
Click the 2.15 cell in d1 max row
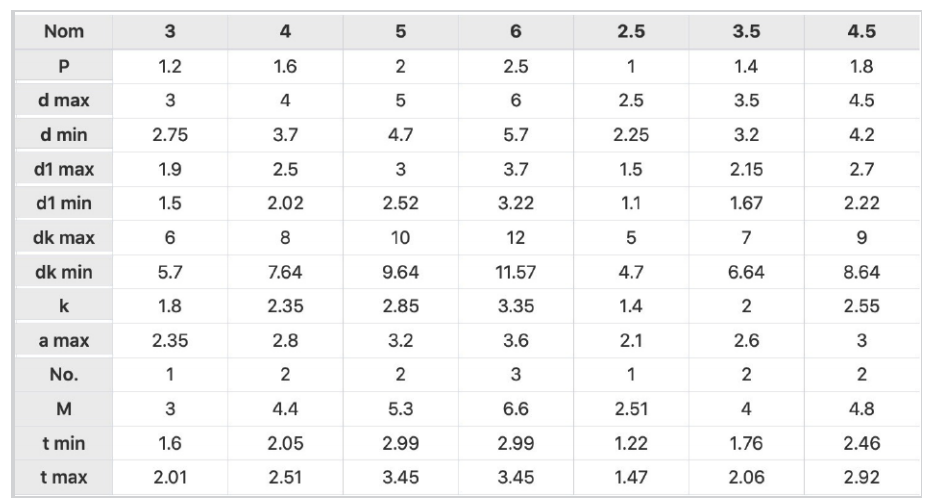coord(746,169)
